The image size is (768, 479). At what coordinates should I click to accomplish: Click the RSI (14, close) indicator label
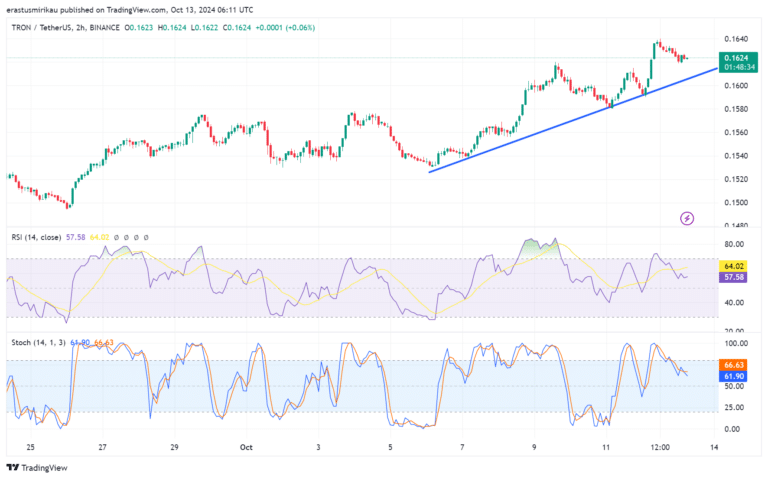[x=34, y=237]
